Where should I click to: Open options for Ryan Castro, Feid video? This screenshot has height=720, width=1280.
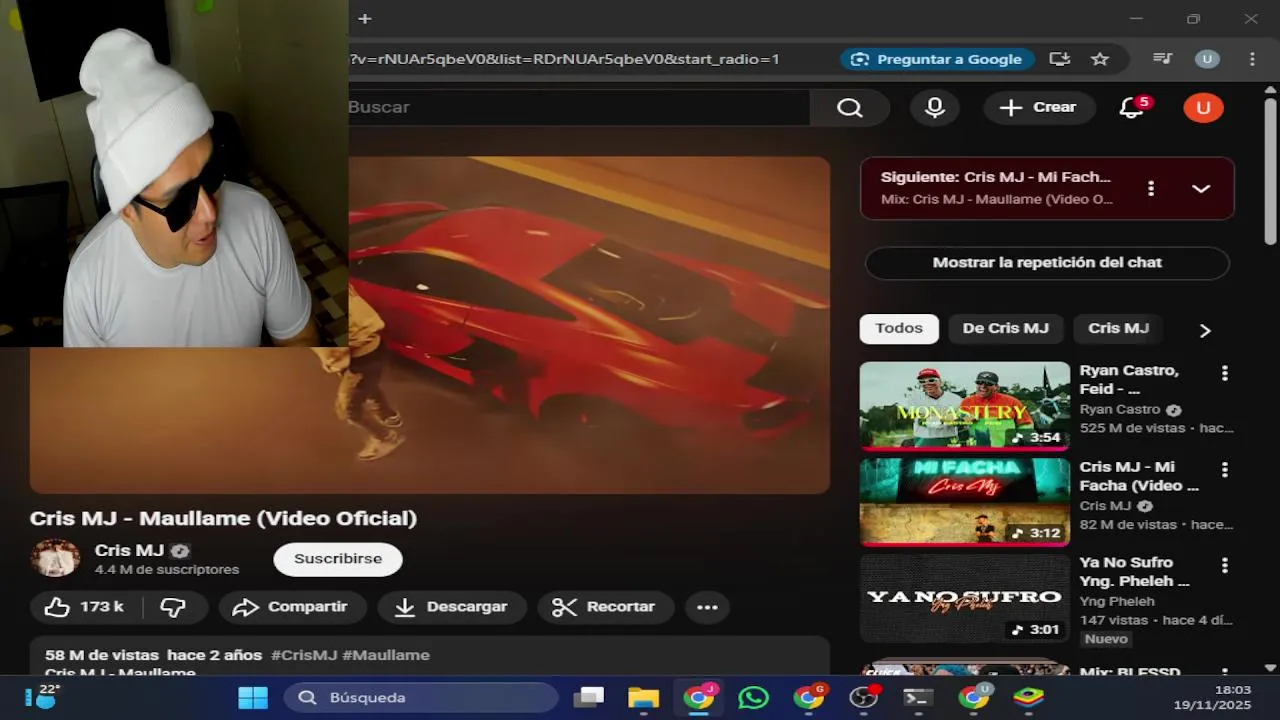pos(1224,373)
